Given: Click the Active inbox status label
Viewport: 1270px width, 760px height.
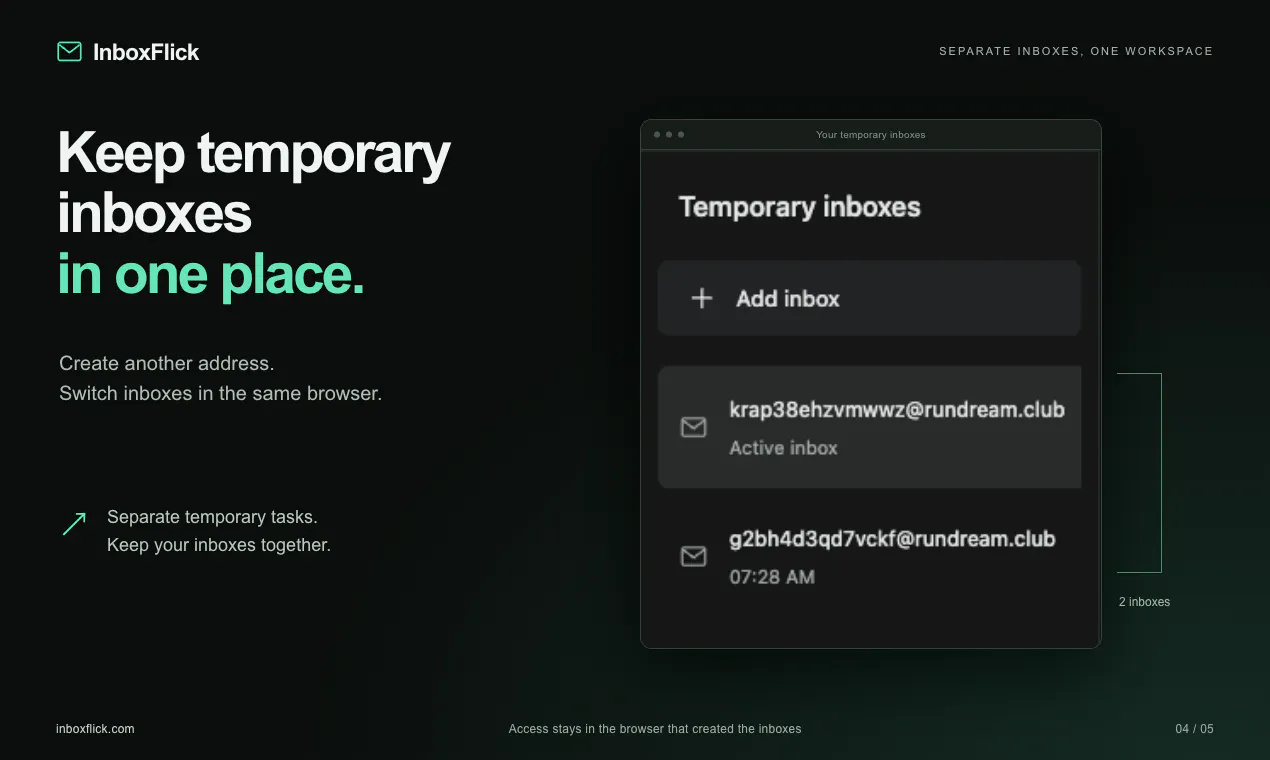Looking at the screenshot, I should tap(783, 448).
